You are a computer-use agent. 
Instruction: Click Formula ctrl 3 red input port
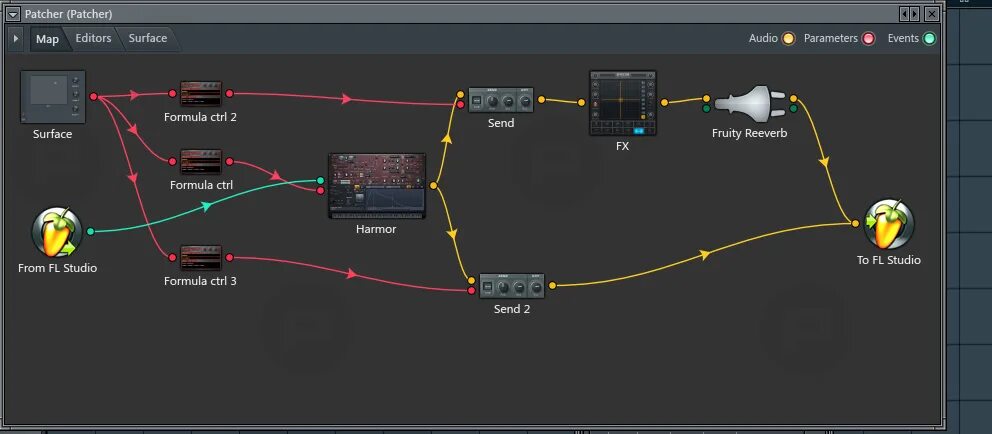172,257
